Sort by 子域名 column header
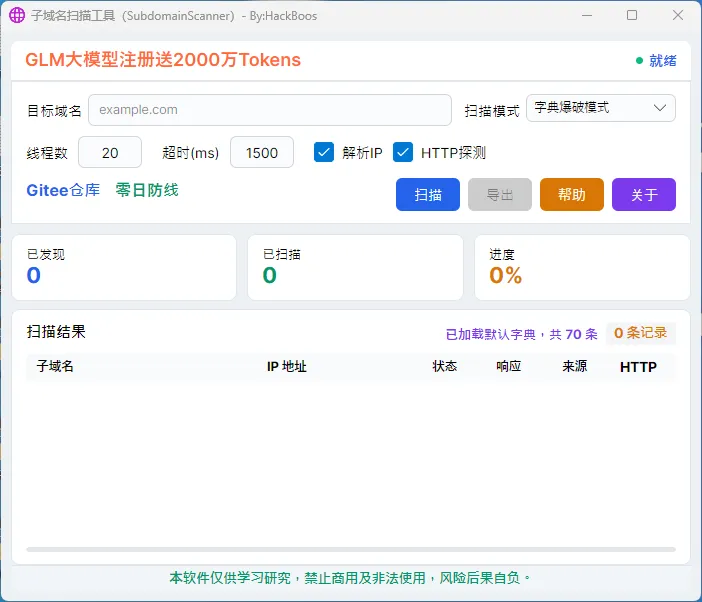Image resolution: width=702 pixels, height=602 pixels. coord(55,366)
